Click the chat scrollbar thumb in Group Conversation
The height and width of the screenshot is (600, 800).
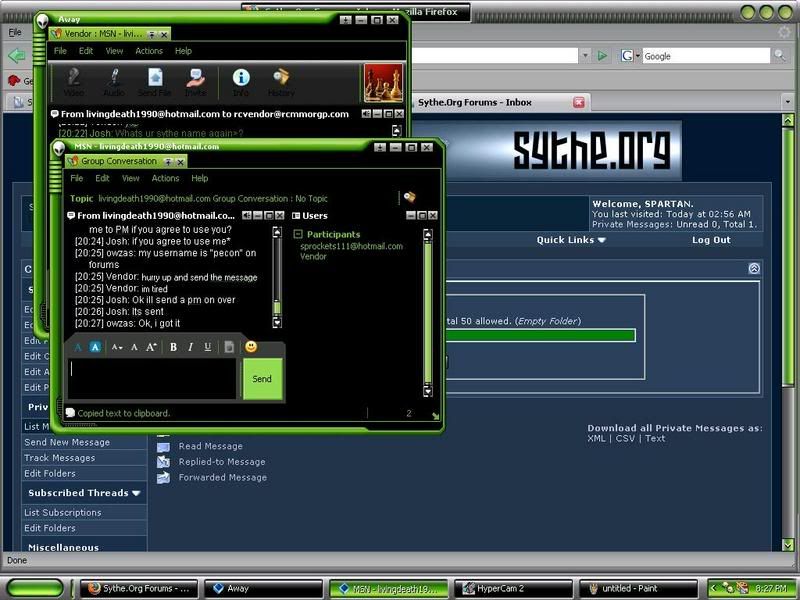coord(277,308)
